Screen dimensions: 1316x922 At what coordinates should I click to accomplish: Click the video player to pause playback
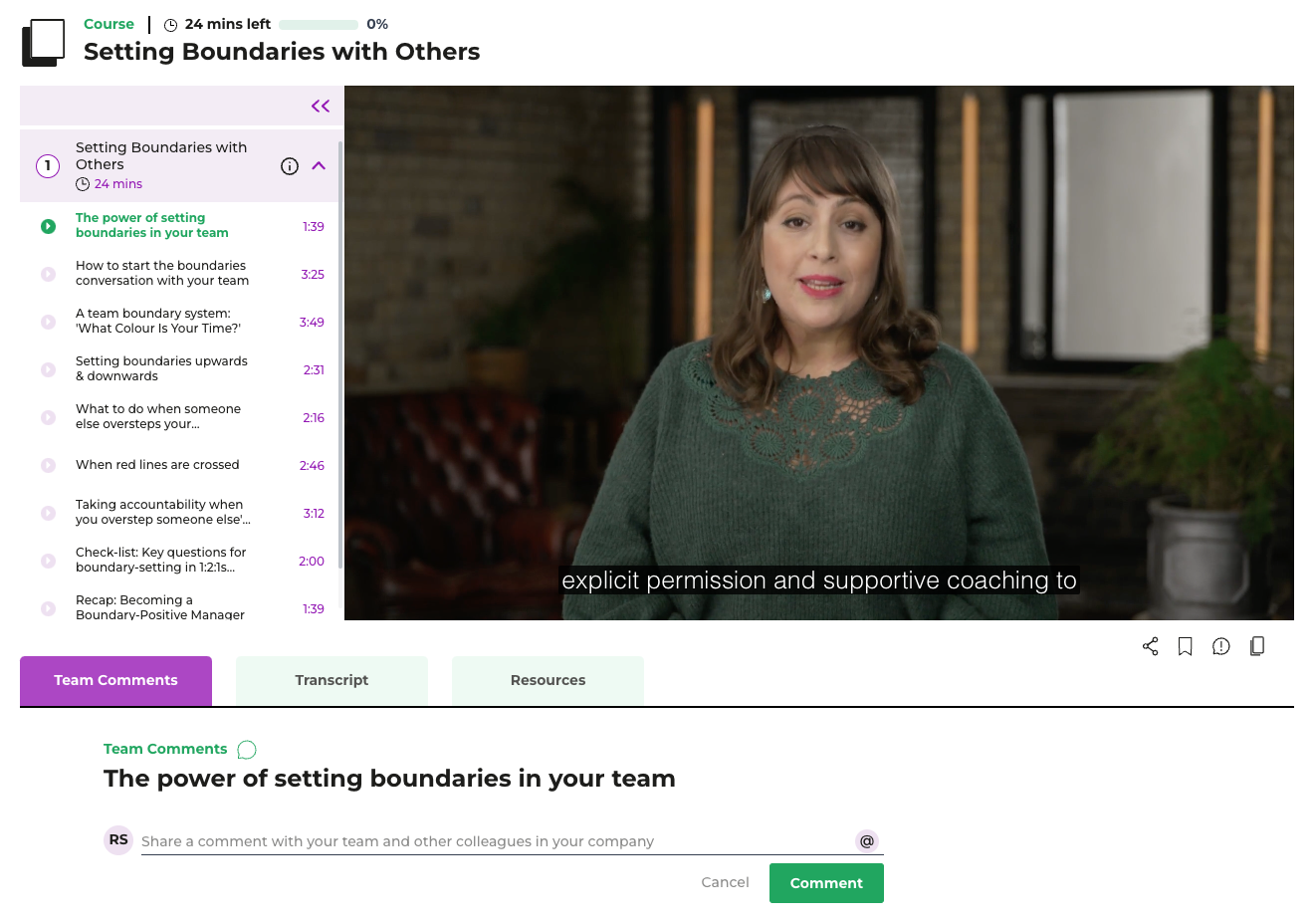click(x=819, y=352)
